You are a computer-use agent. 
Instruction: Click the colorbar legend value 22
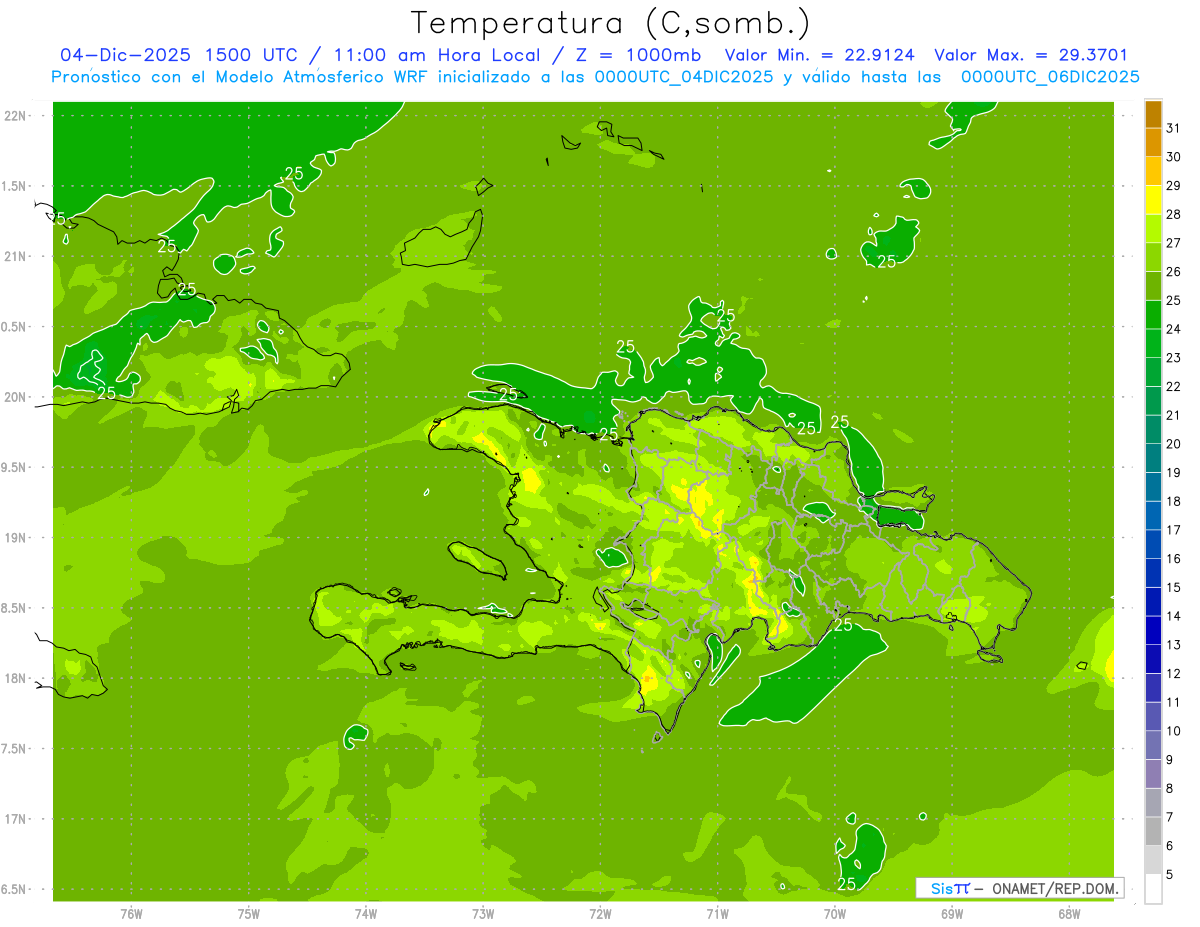1174,387
